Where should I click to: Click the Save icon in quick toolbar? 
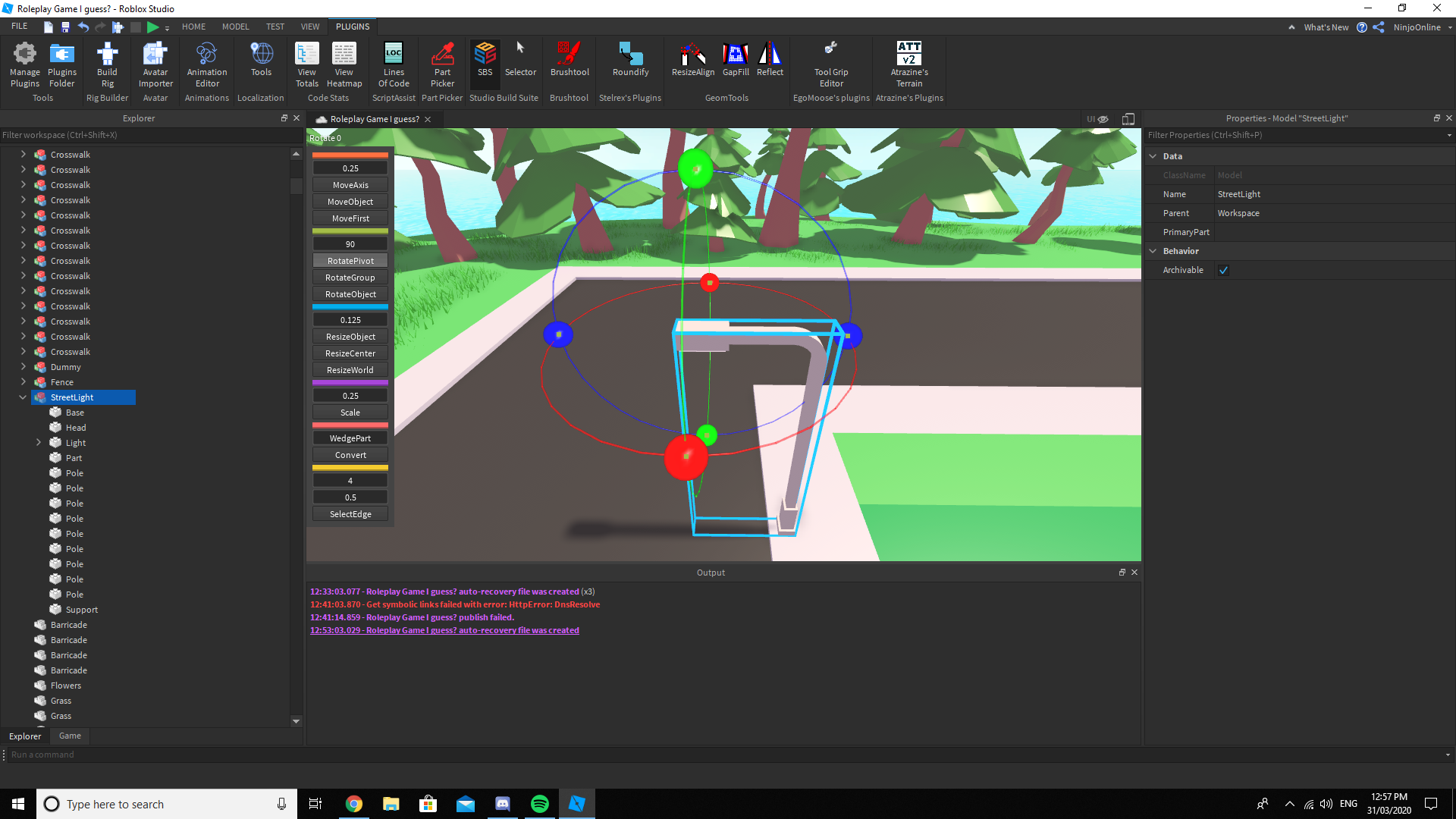(x=65, y=27)
